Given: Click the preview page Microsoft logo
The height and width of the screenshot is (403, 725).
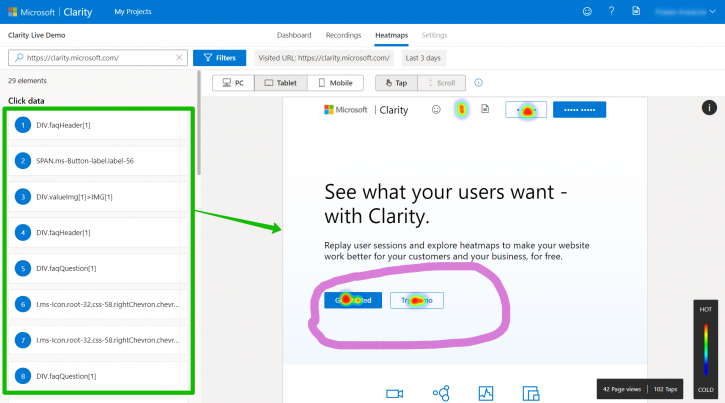Looking at the screenshot, I should pos(346,110).
